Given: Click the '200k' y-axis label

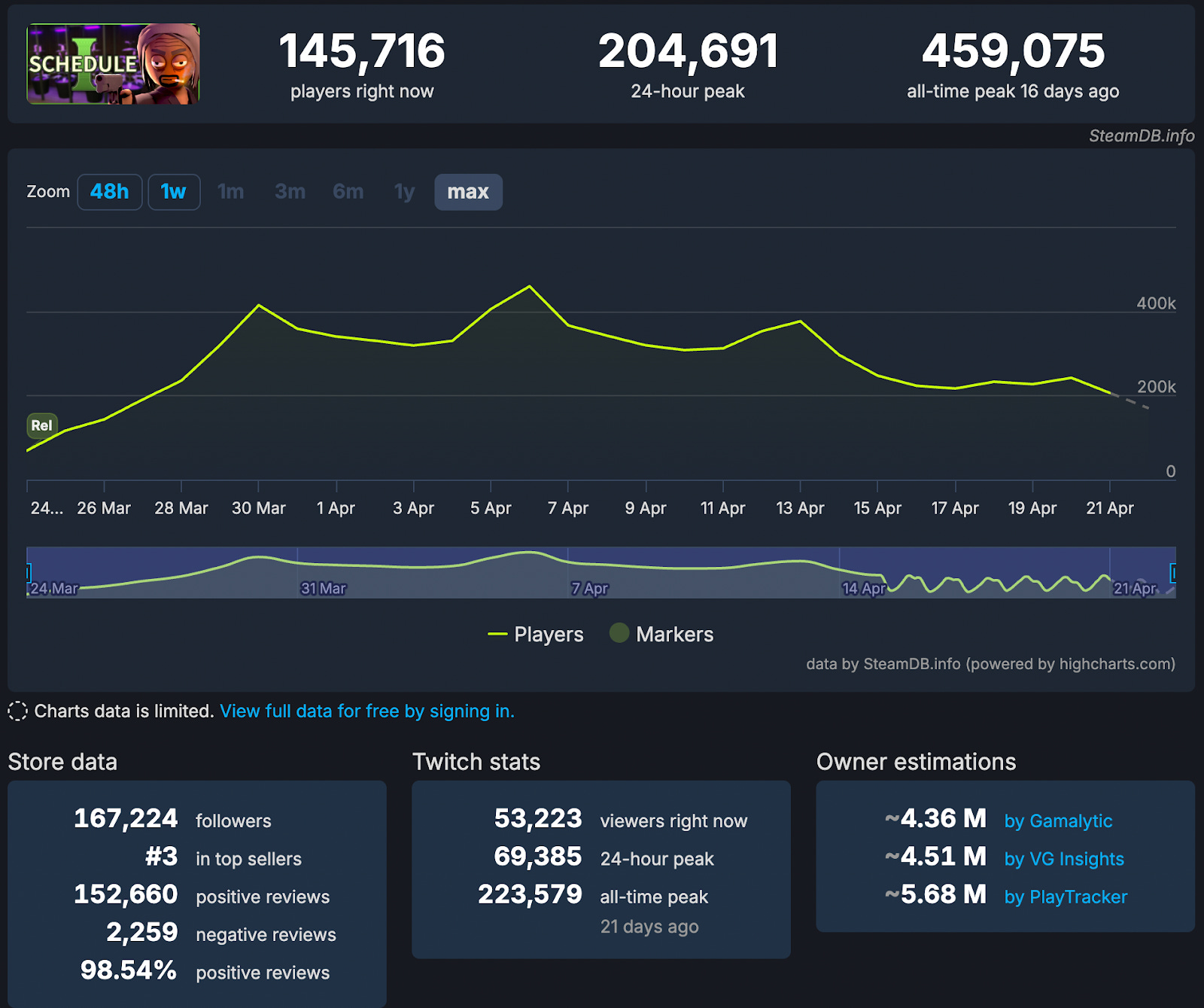Looking at the screenshot, I should click(1157, 387).
